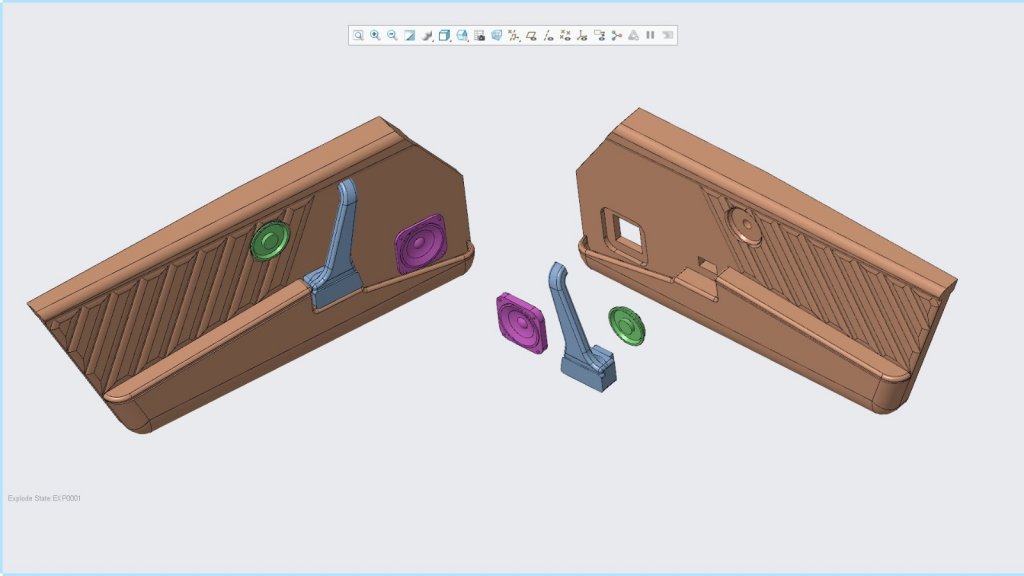Screen dimensions: 1024x576
Task: Repaint the graphics window
Action: (410, 35)
